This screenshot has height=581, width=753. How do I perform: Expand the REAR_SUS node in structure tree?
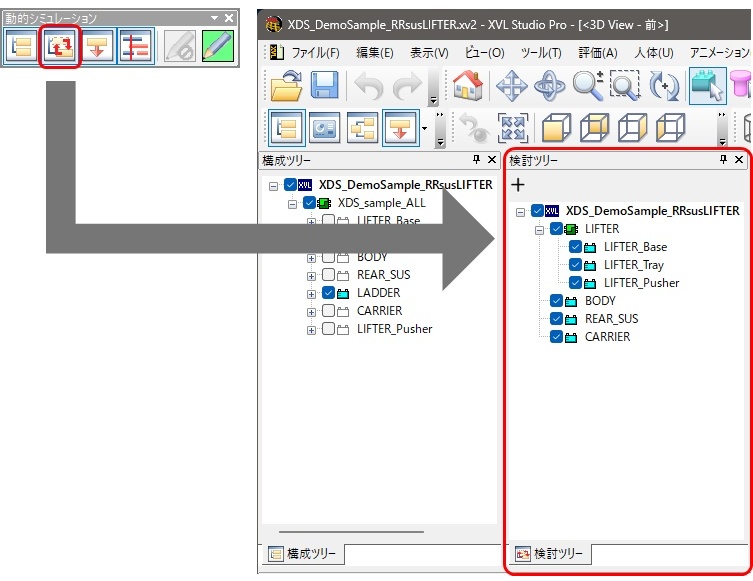[x=311, y=275]
